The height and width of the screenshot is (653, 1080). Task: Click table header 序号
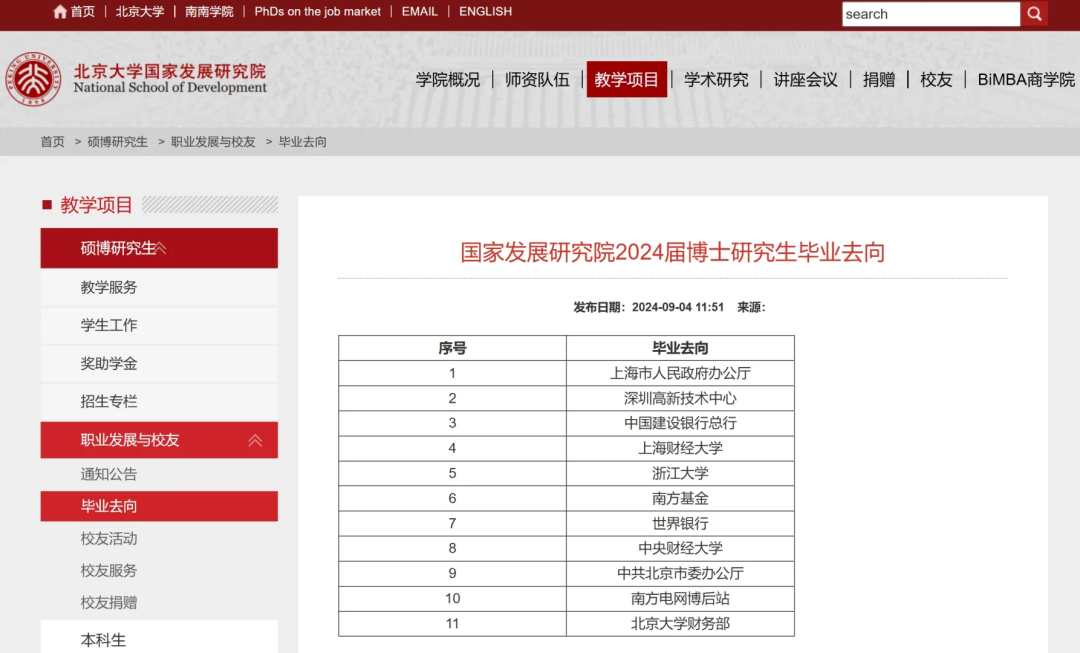[453, 348]
